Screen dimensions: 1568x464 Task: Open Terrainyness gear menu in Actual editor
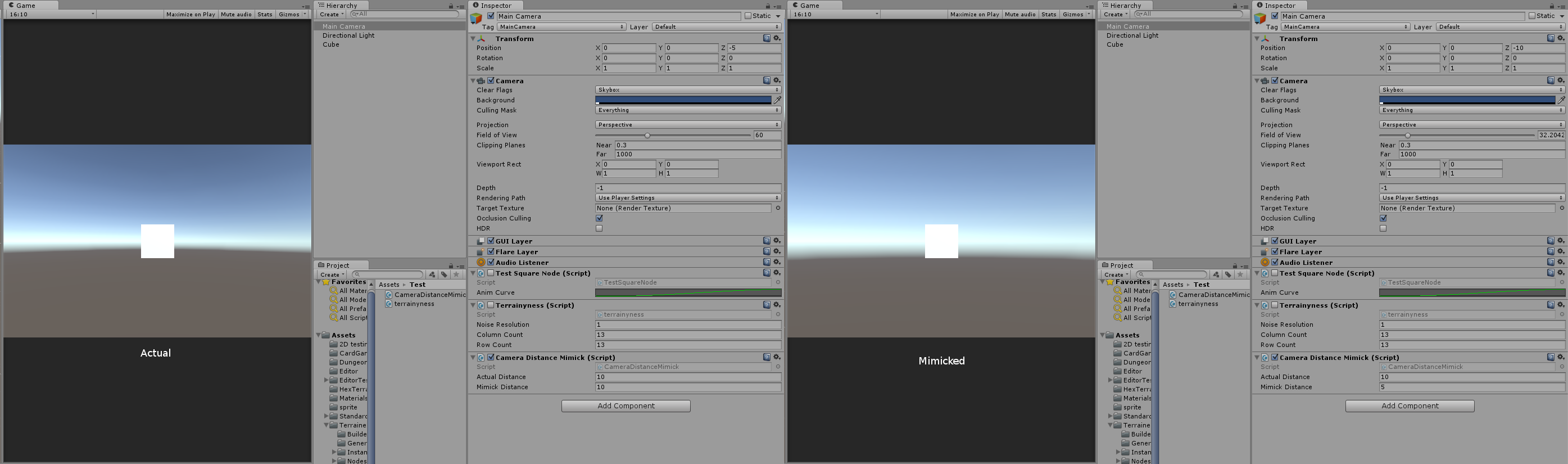[777, 305]
